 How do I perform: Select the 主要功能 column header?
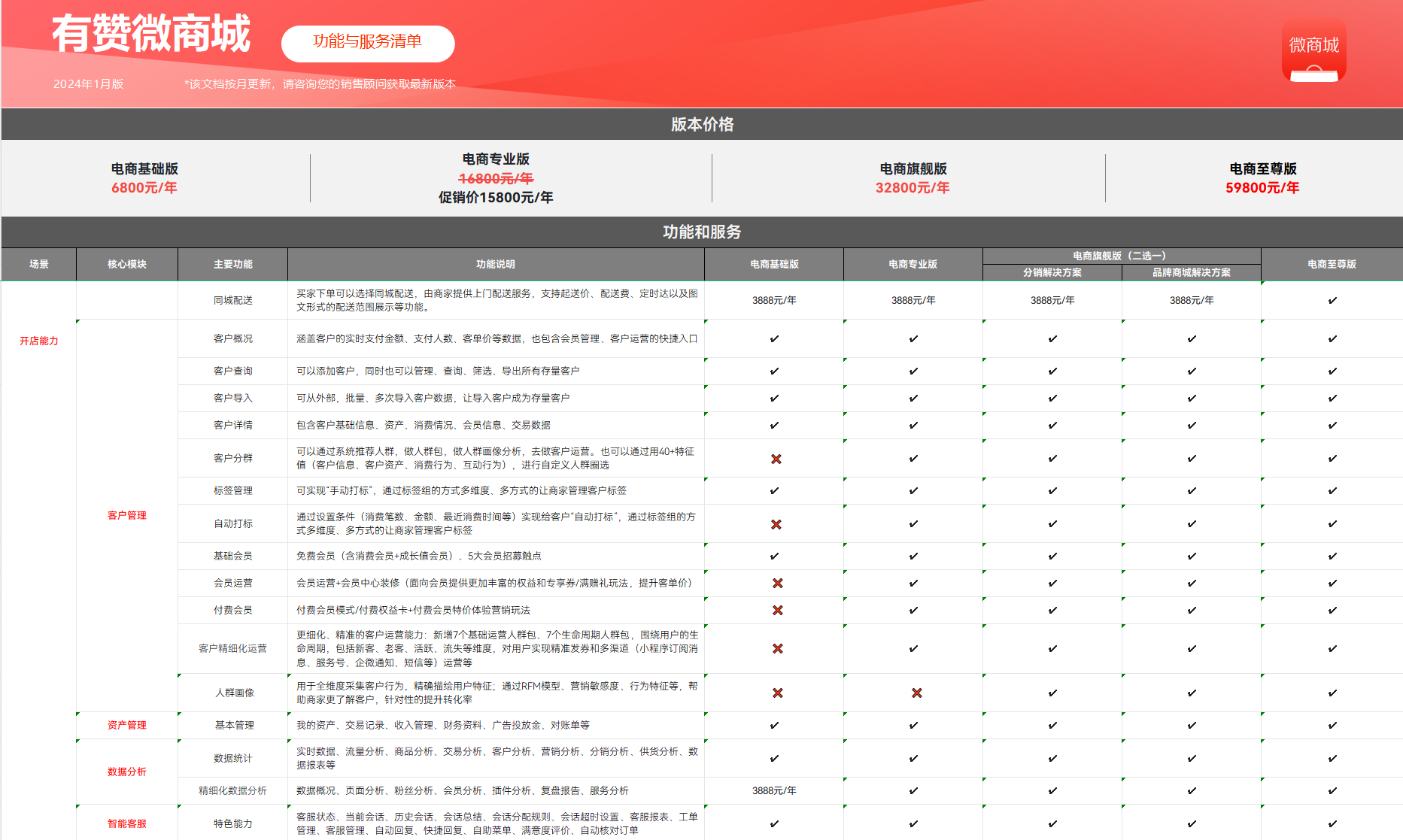(233, 265)
